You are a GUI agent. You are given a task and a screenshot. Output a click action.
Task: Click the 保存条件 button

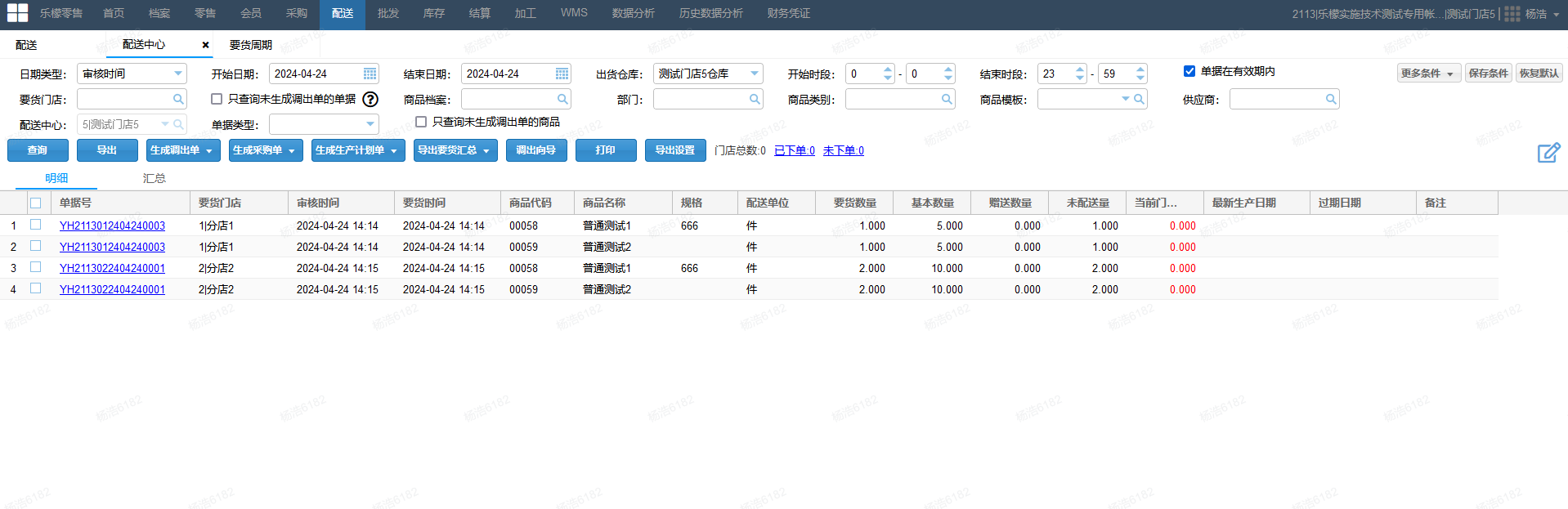coord(1488,74)
